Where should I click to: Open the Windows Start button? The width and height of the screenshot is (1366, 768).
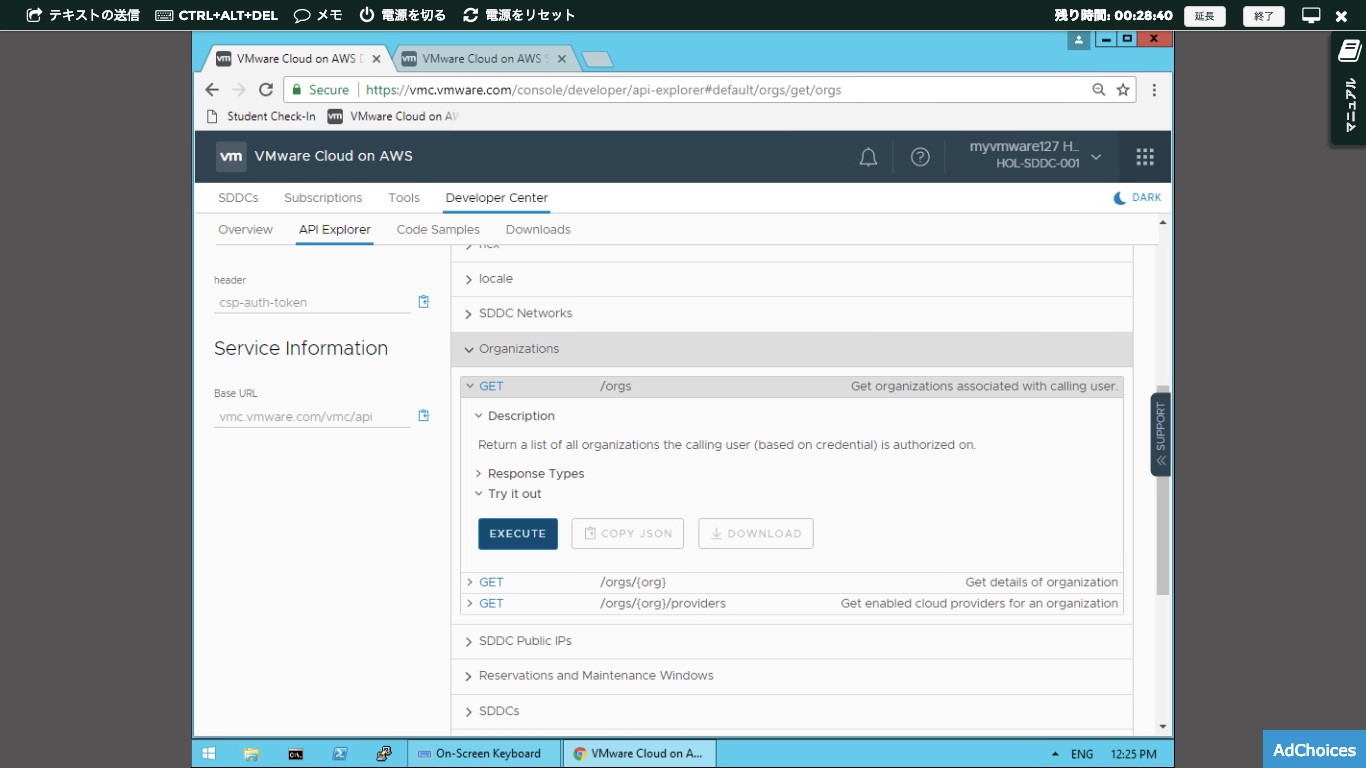(209, 754)
